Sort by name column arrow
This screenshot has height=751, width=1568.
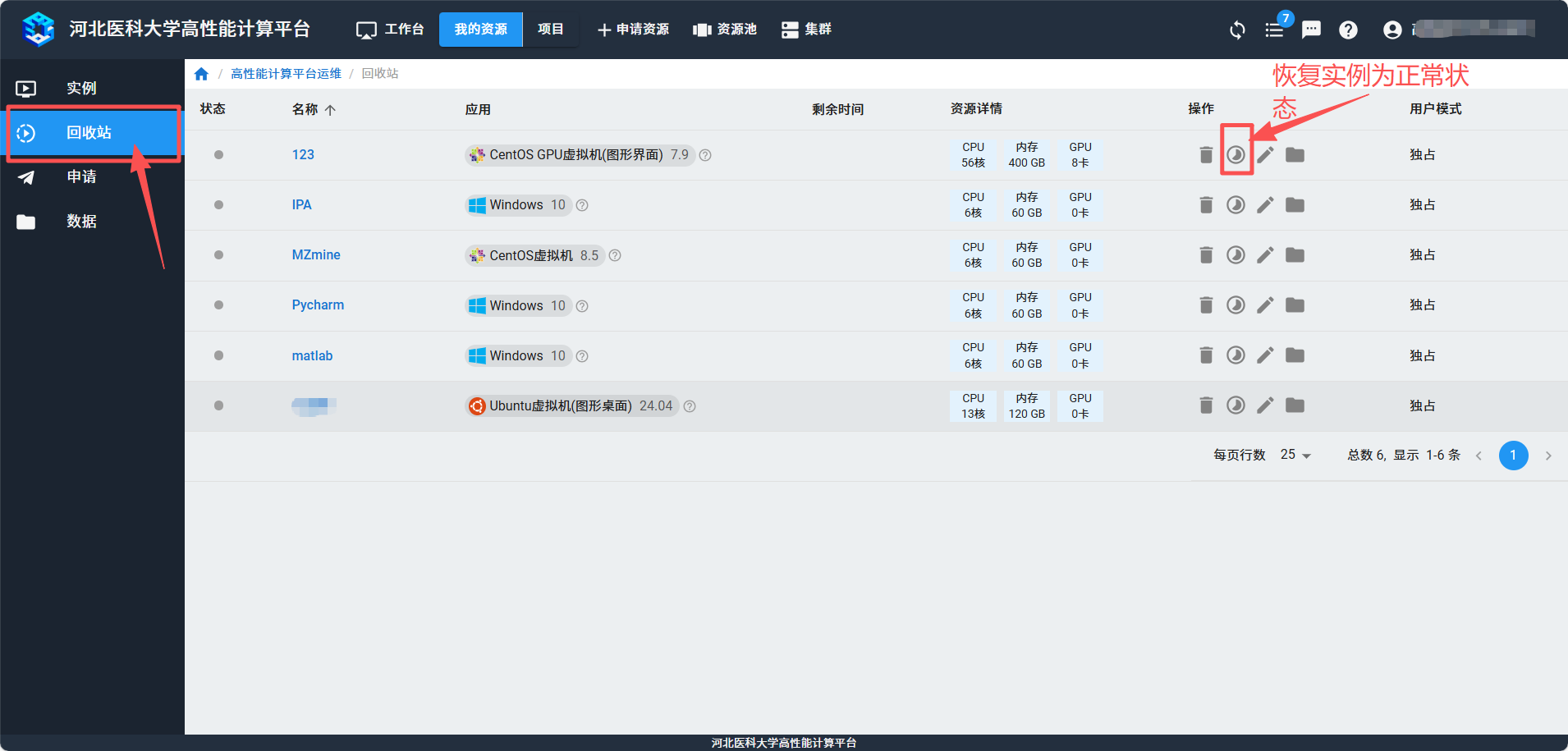point(330,110)
